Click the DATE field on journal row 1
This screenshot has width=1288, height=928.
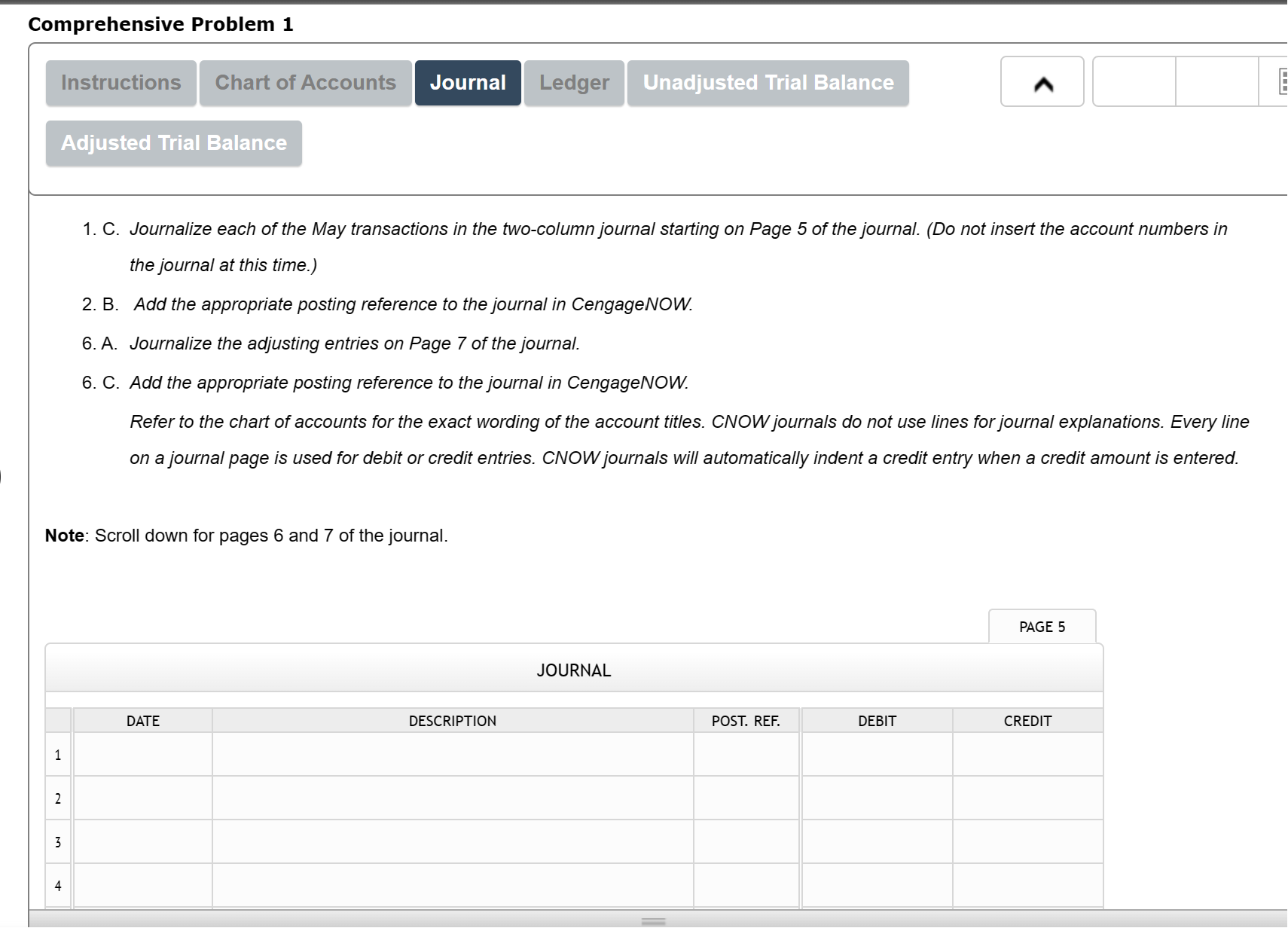click(x=142, y=755)
